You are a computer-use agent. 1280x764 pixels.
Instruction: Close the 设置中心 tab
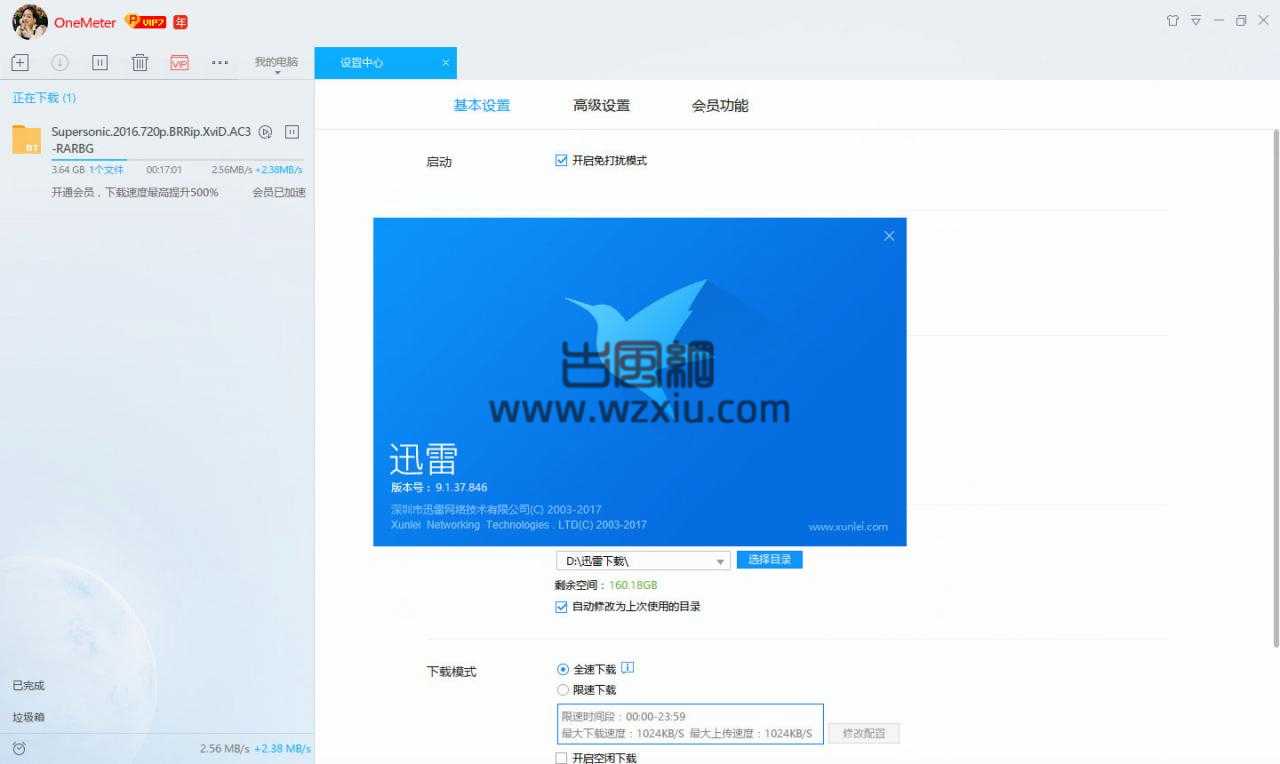click(446, 62)
